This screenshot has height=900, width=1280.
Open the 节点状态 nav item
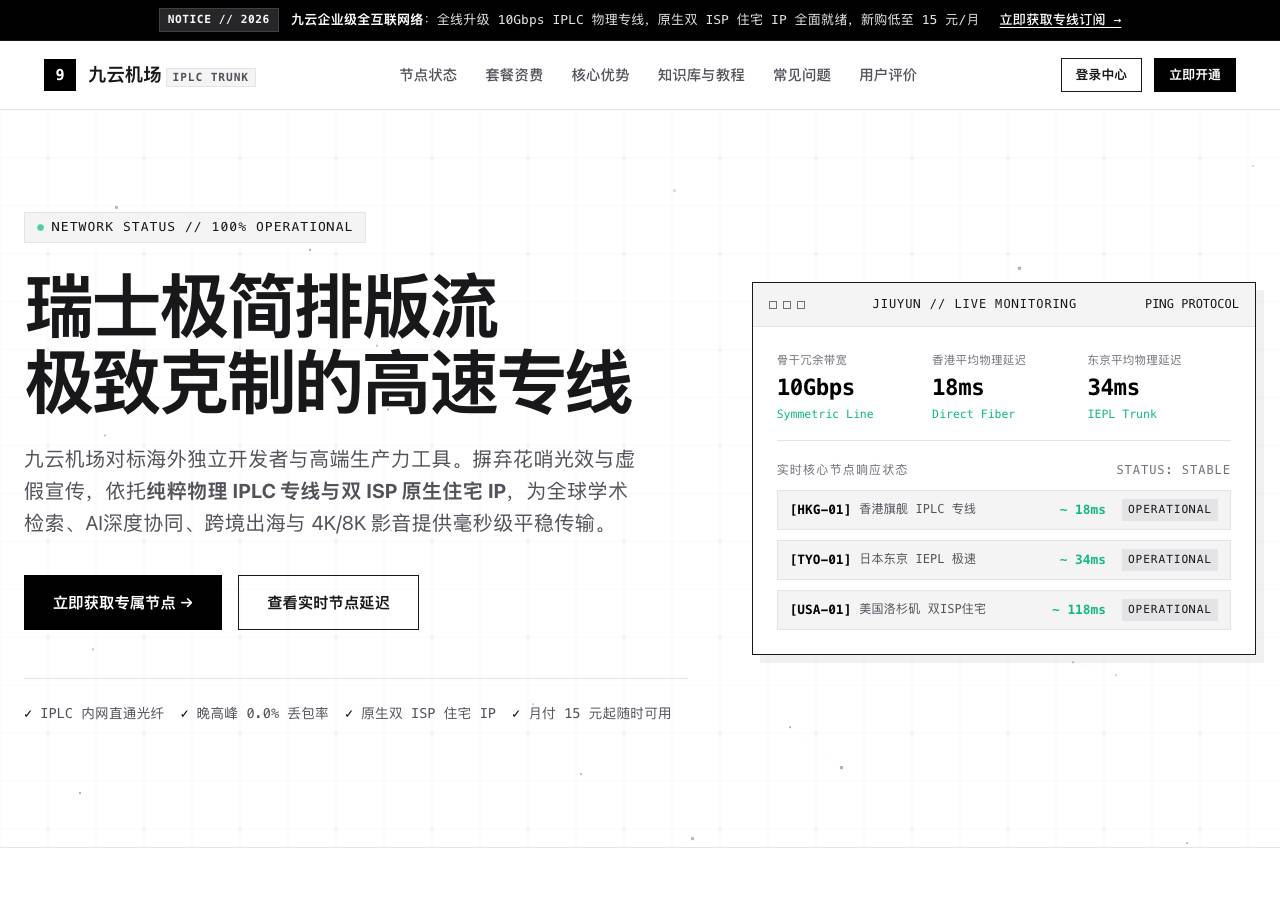click(428, 75)
